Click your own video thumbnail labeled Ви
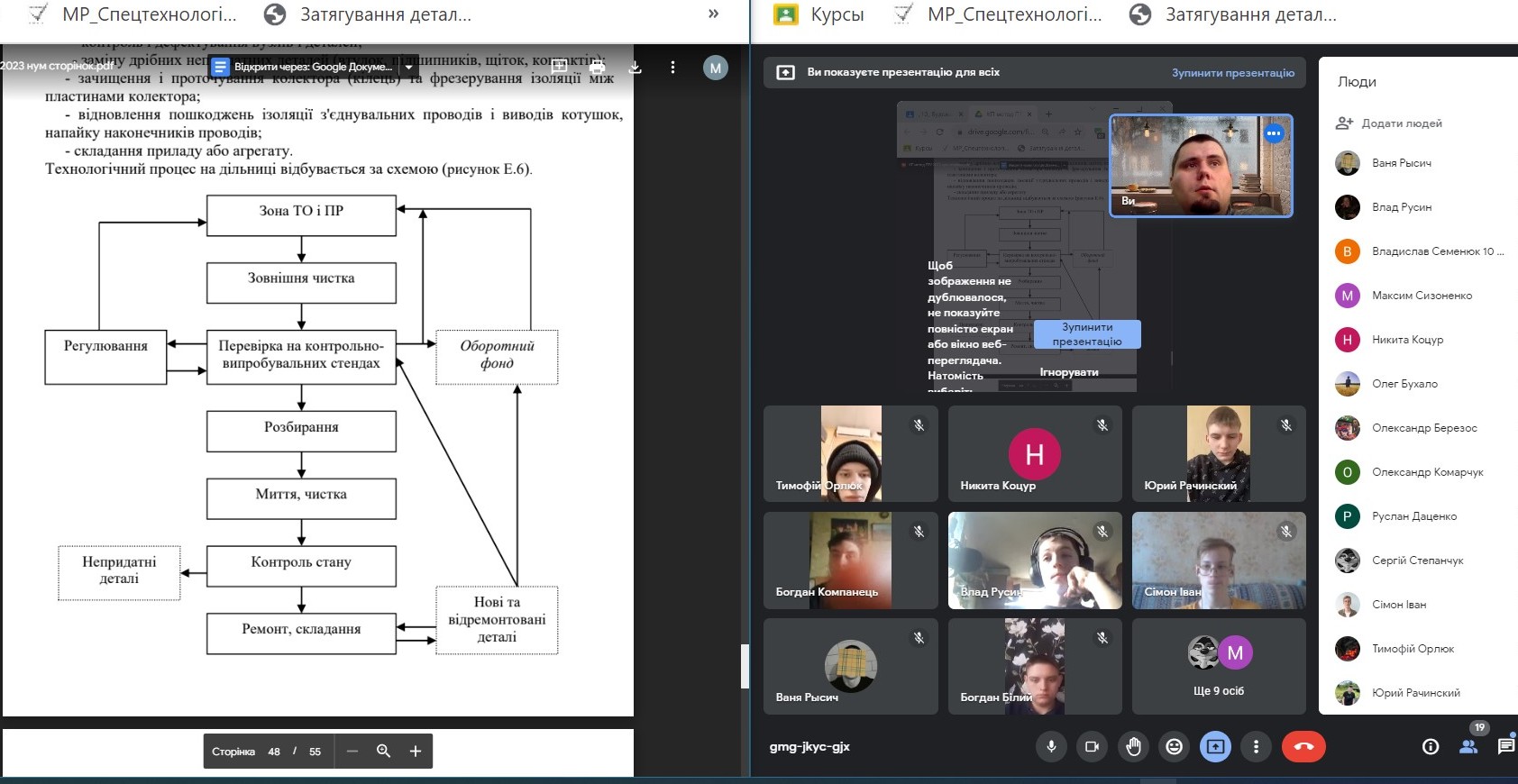 [1201, 166]
